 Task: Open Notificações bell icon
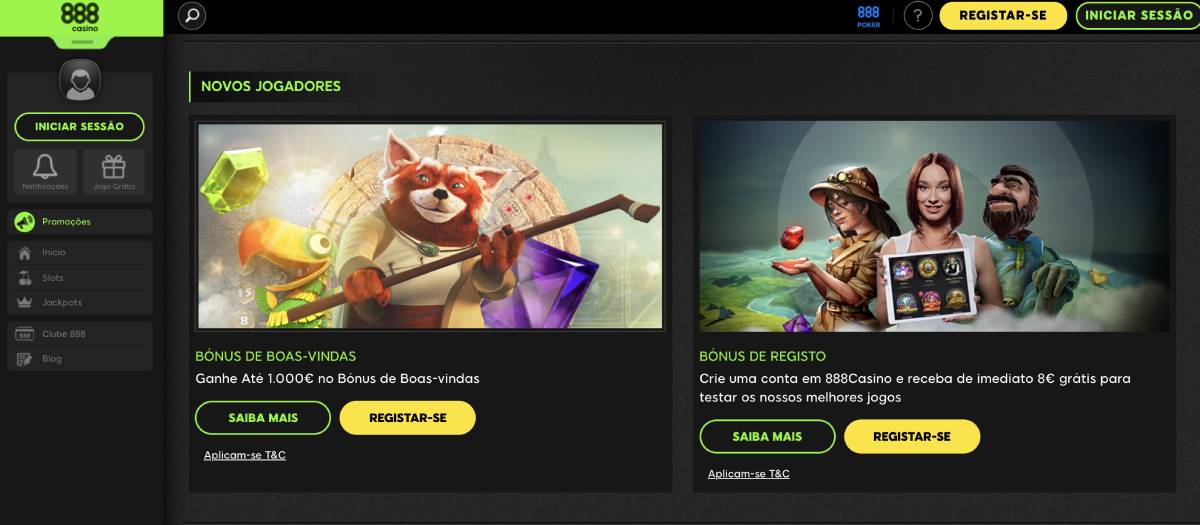[x=45, y=171]
